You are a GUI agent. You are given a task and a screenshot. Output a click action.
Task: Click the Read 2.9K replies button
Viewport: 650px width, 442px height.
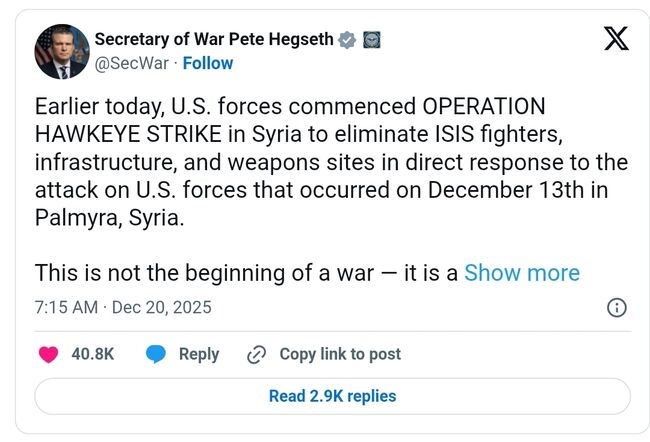[332, 396]
